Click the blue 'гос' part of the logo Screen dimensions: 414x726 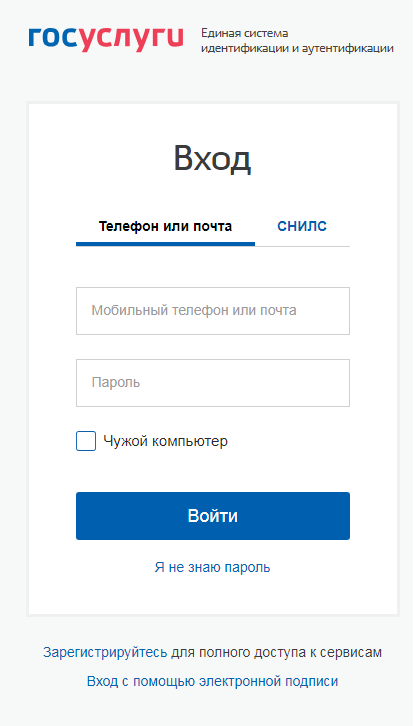tap(51, 38)
